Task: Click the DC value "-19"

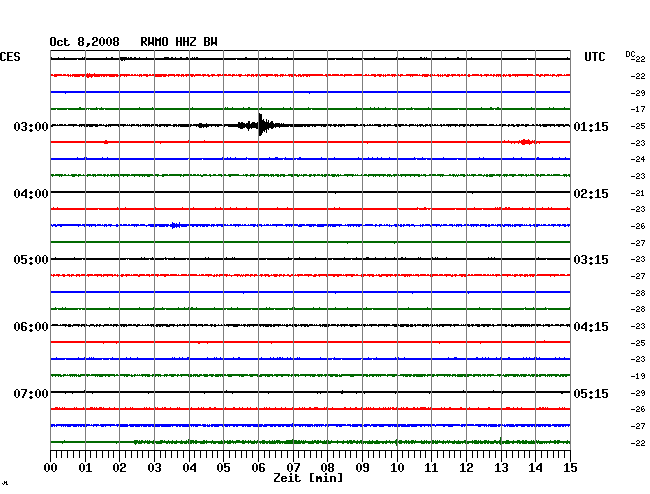Action: (x=638, y=376)
